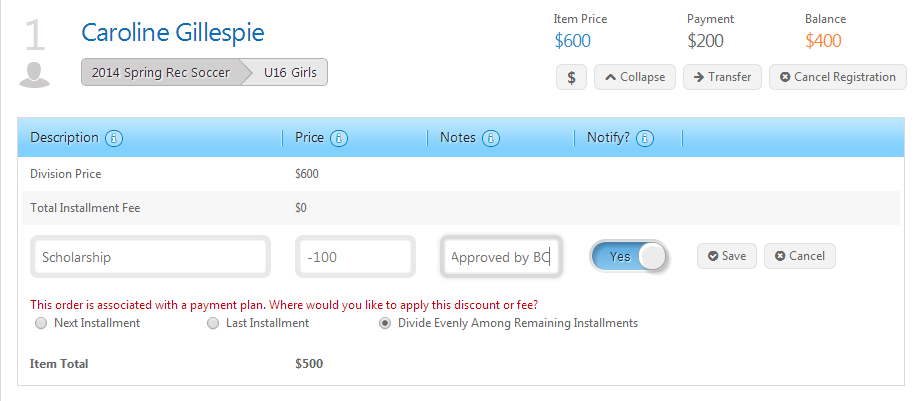Click the Transfer button
Viewport: 921px width, 401px height.
[x=722, y=77]
